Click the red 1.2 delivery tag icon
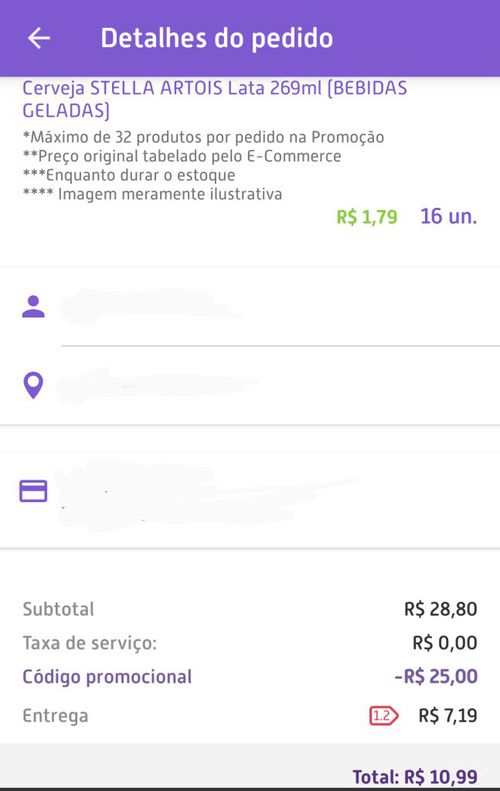500x791 pixels. pos(383,715)
